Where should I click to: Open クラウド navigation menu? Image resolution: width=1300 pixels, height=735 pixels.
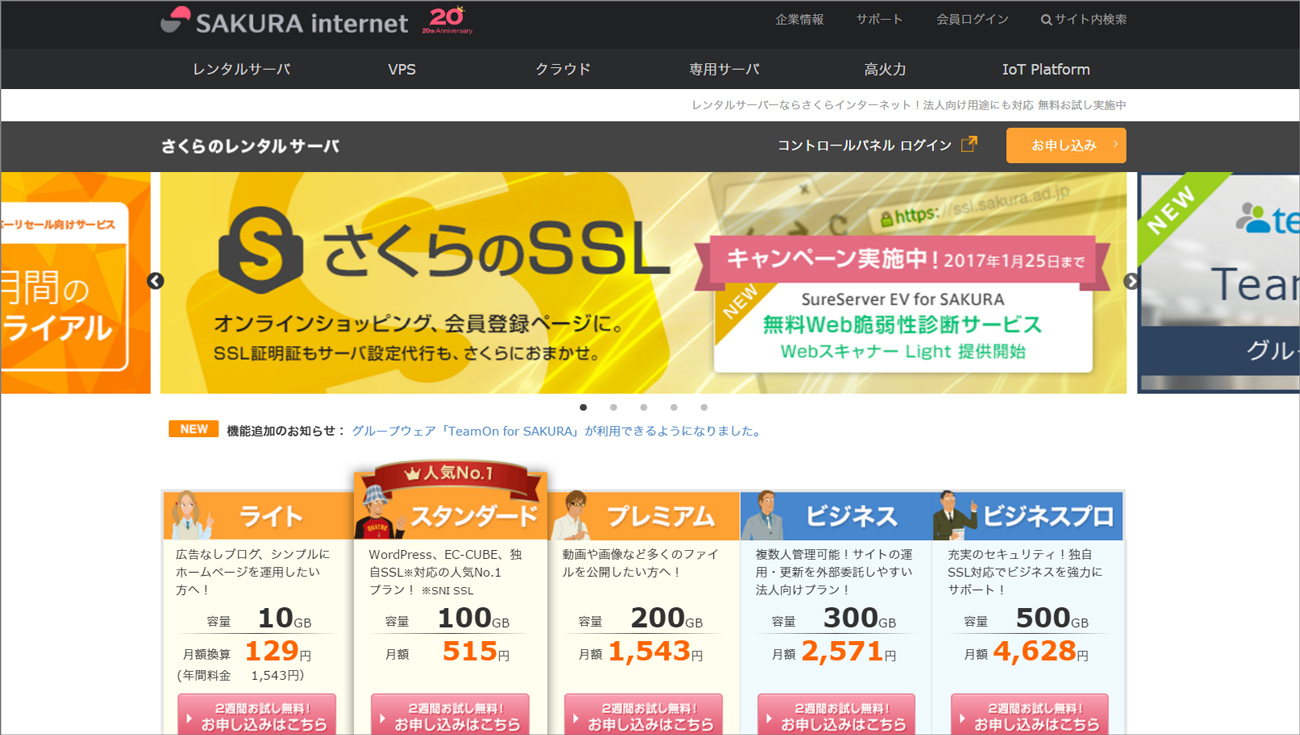(x=563, y=69)
